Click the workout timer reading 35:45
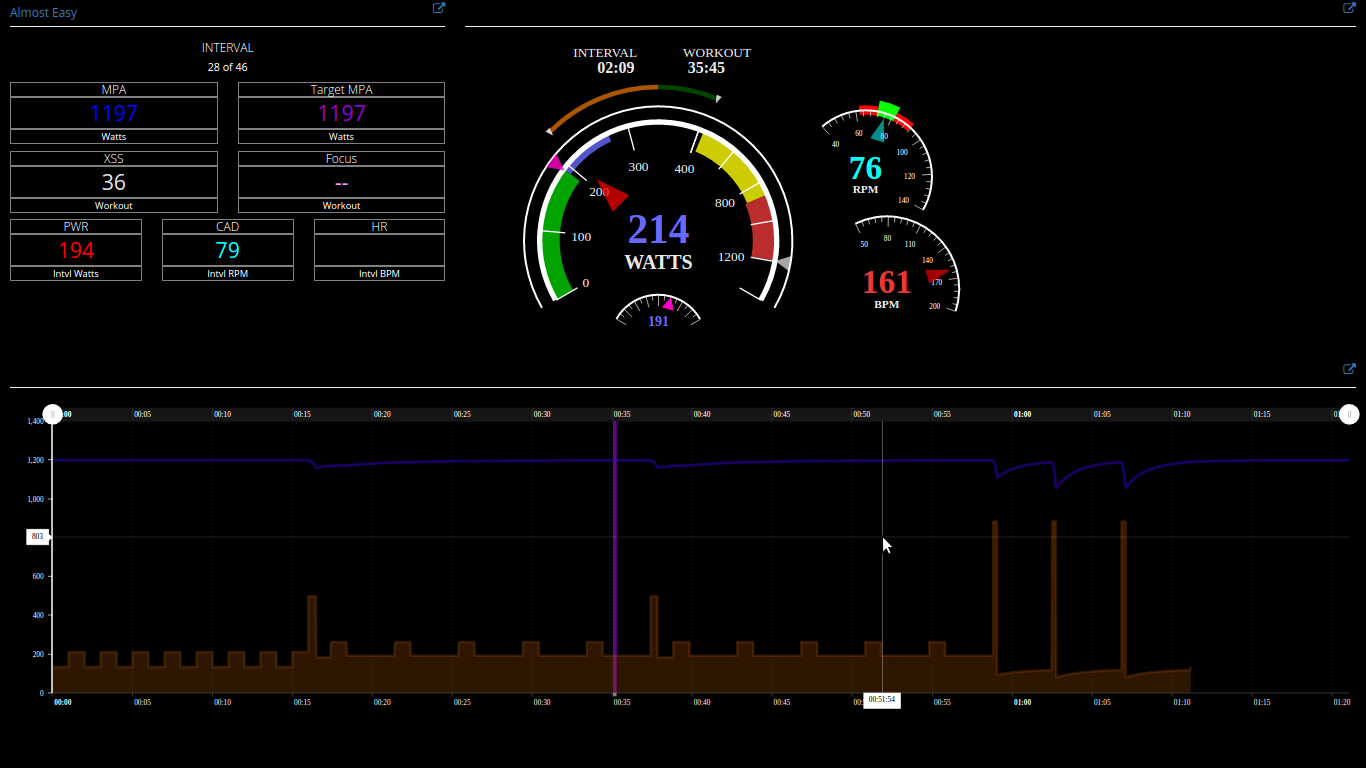This screenshot has width=1366, height=768. pyautogui.click(x=706, y=68)
